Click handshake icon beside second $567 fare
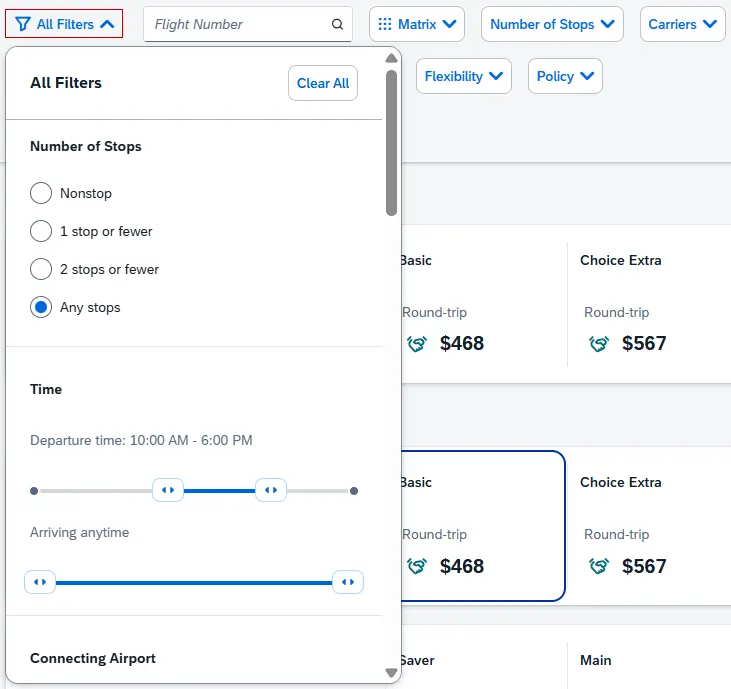Viewport: 731px width, 689px height. click(599, 566)
